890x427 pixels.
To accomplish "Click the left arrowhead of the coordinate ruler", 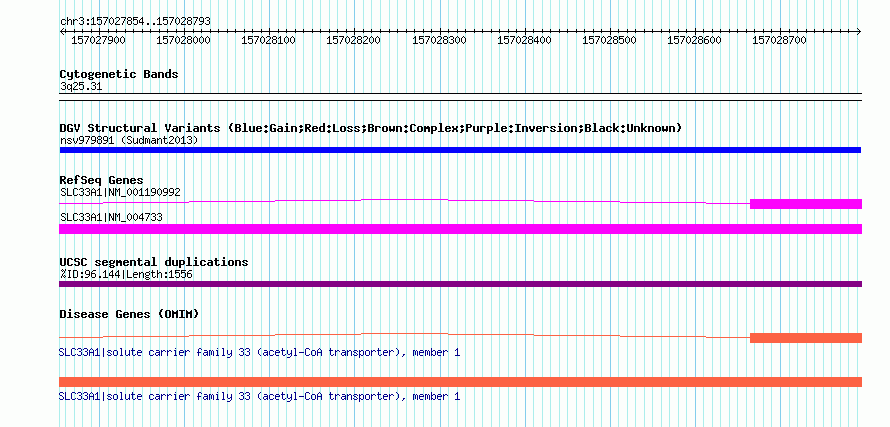I will click(x=62, y=31).
